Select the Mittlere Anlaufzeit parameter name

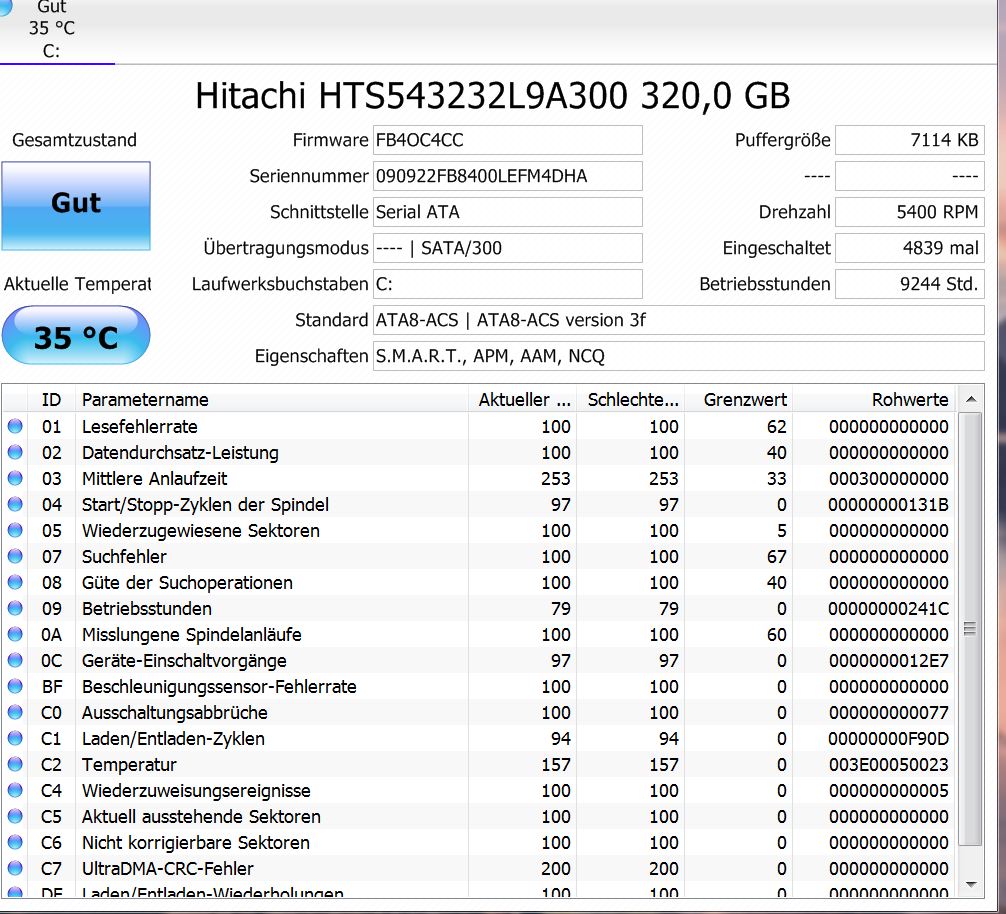pos(154,478)
